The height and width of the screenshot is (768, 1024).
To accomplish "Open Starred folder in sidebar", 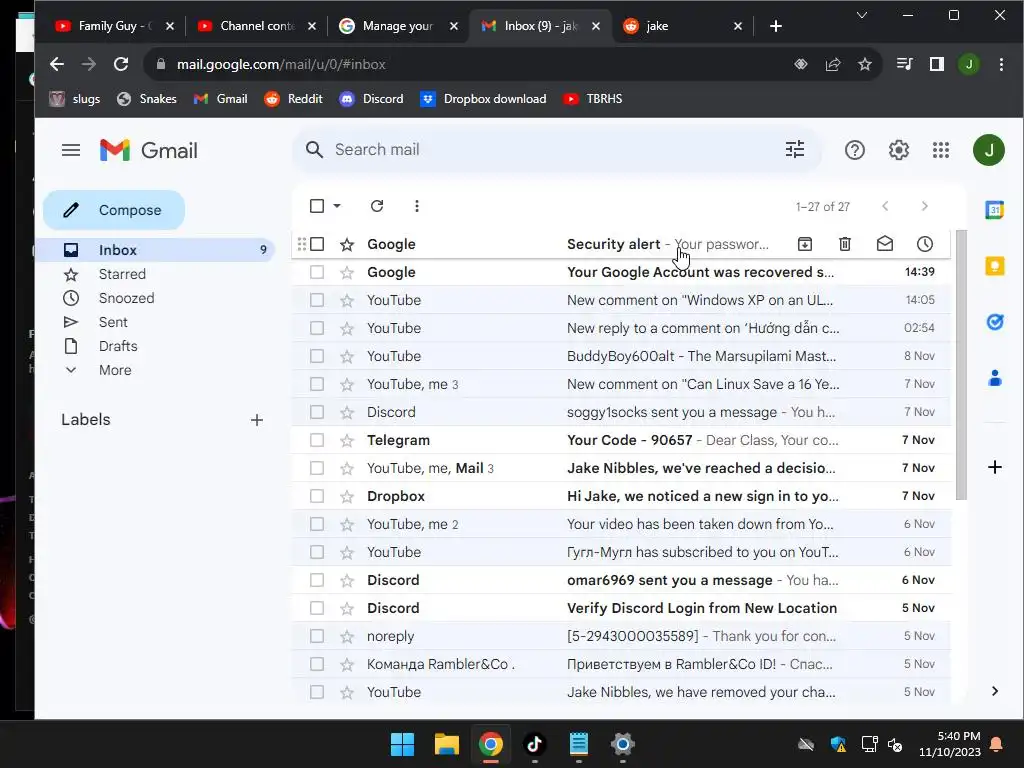I will (122, 274).
